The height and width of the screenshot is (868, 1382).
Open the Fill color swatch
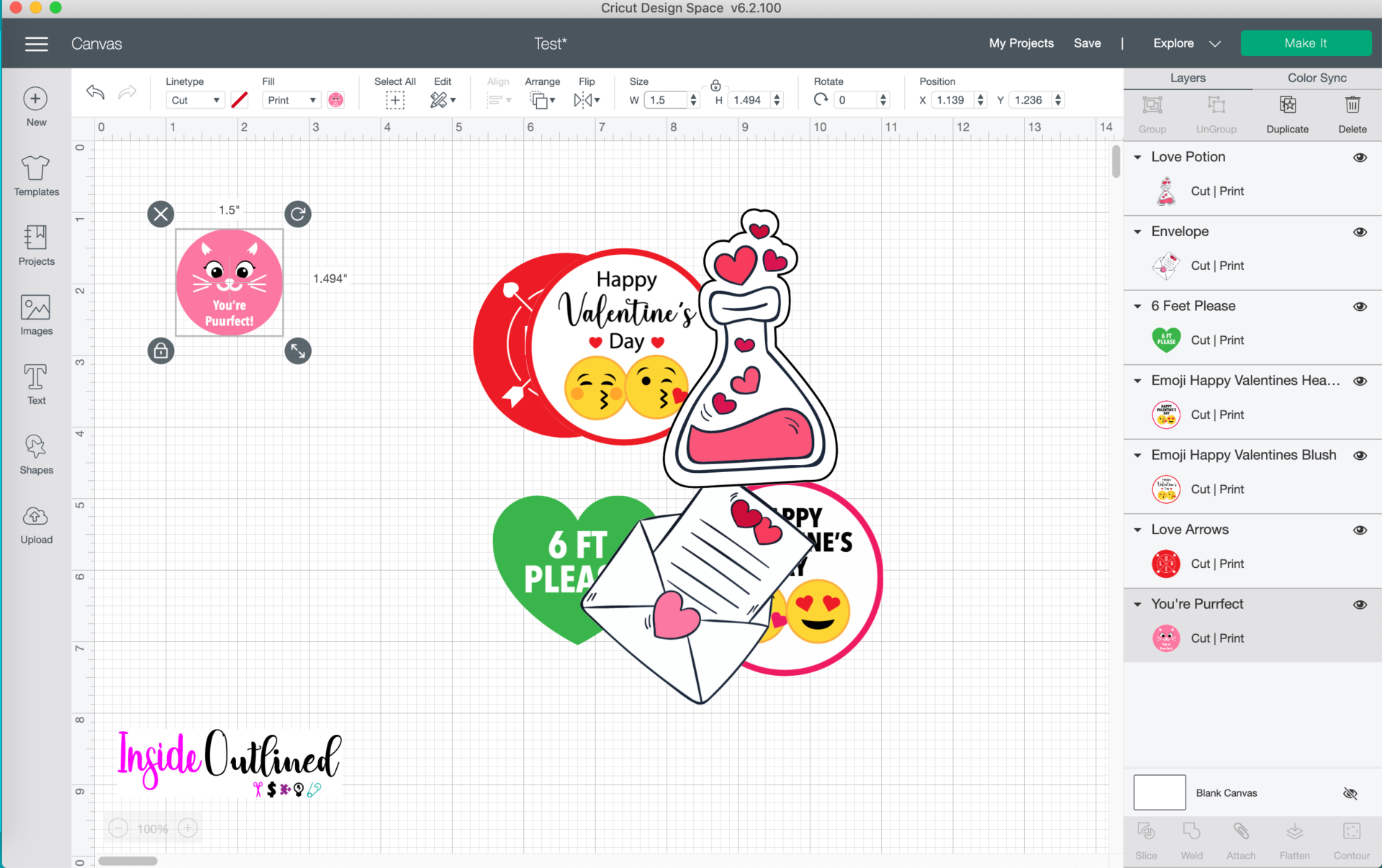(335, 100)
